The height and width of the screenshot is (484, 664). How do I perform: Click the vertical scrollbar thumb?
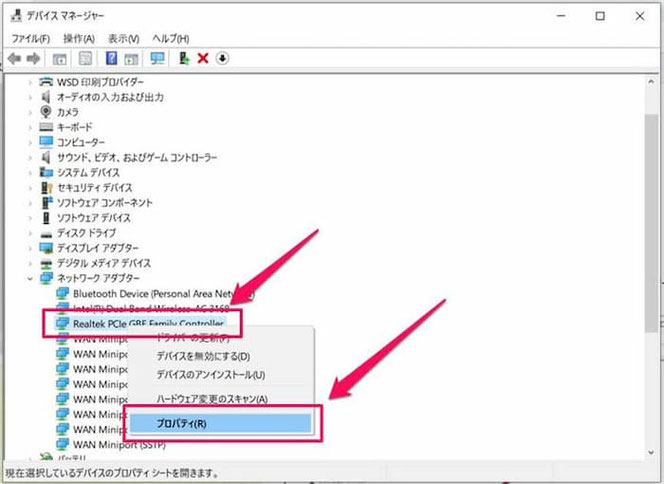[650, 223]
